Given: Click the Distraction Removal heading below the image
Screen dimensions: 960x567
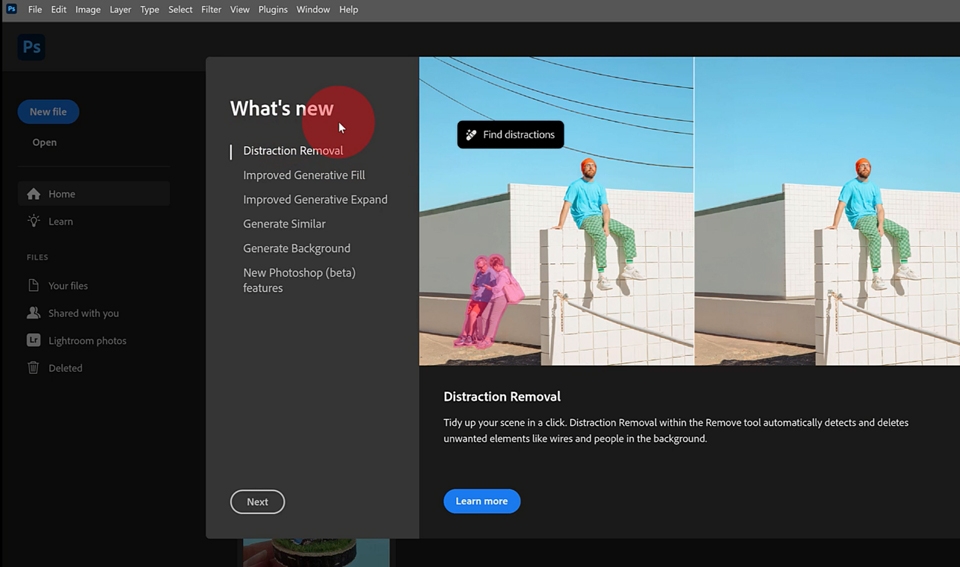Looking at the screenshot, I should click(501, 397).
